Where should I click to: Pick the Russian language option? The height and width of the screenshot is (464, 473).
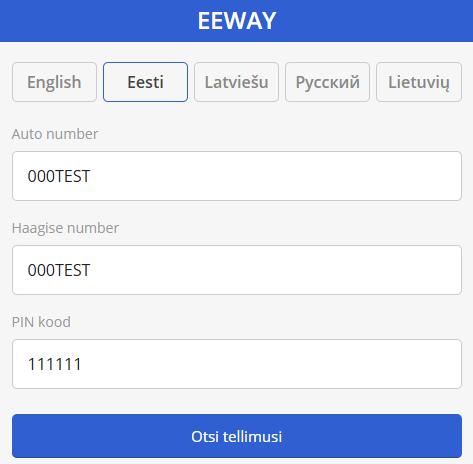327,82
